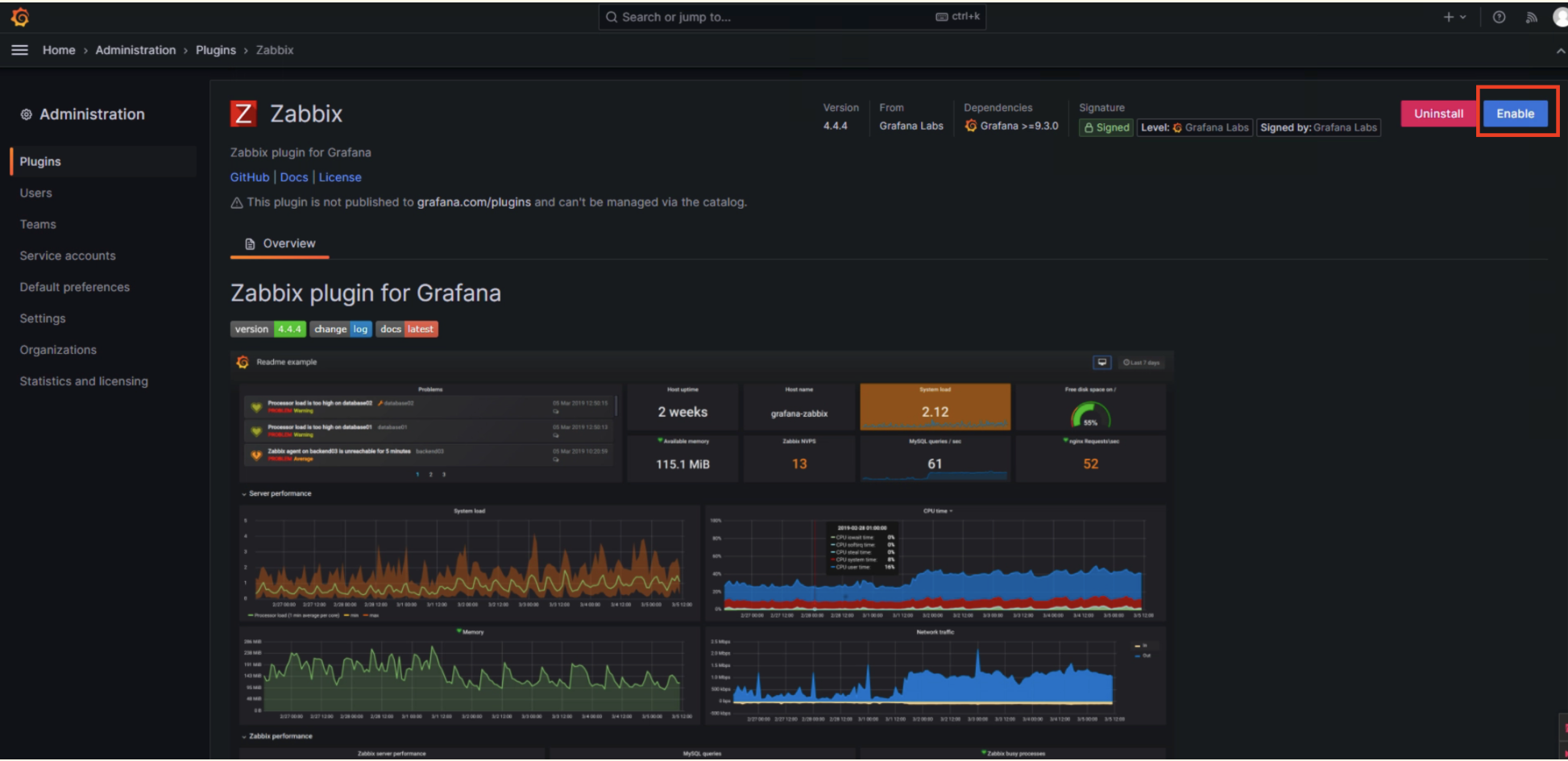Click the Uninstall button
Screen dimensions: 1568x761
click(1439, 114)
